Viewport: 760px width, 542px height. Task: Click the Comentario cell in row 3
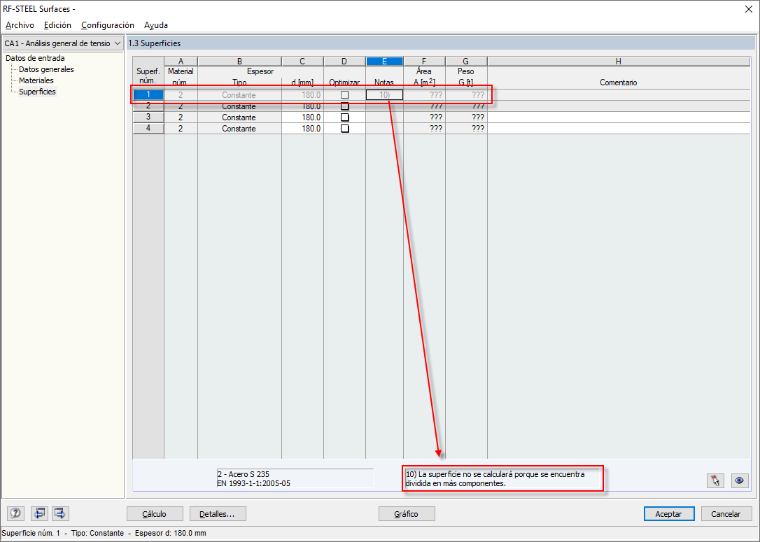pos(618,117)
